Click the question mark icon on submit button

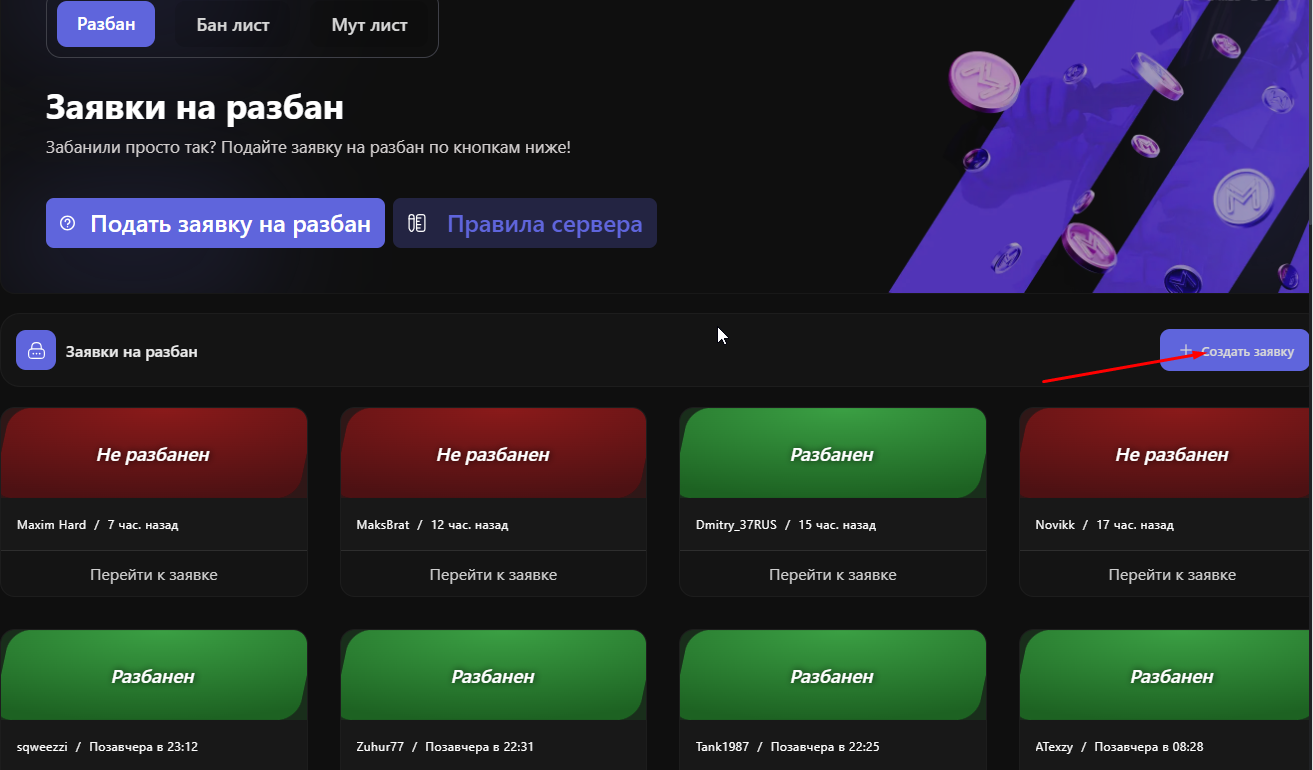(x=68, y=223)
